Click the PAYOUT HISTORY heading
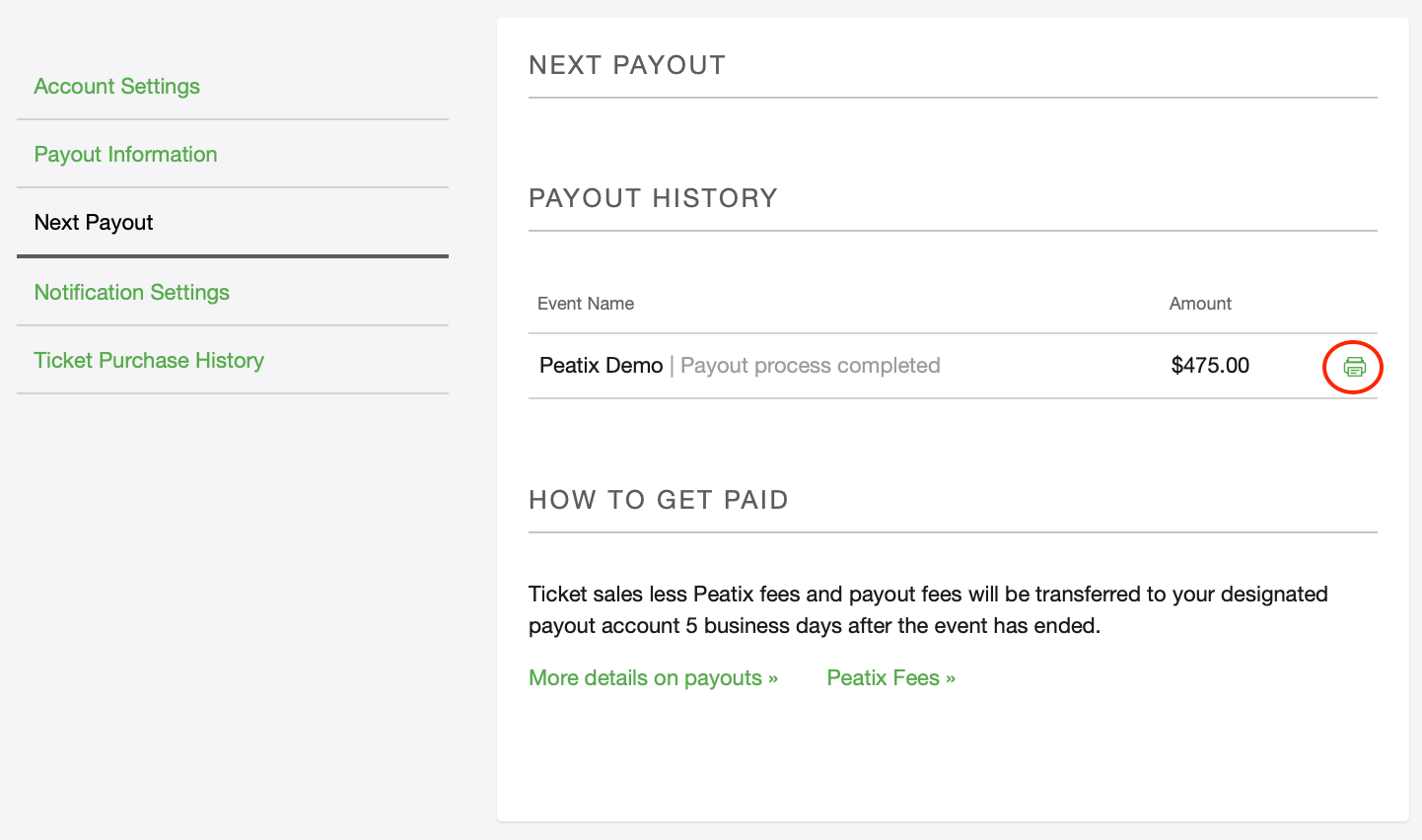The width and height of the screenshot is (1422, 840). 653,197
